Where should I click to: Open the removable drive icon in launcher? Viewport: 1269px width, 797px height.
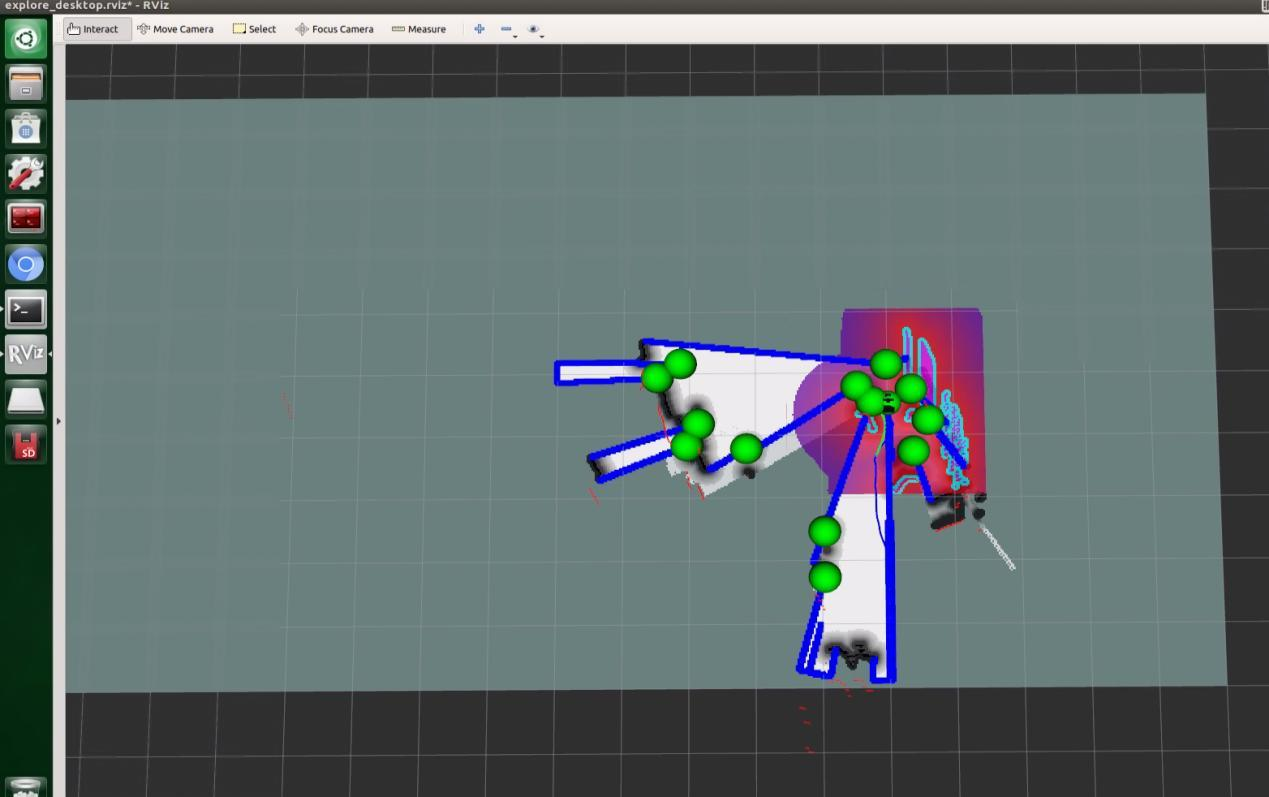point(26,399)
